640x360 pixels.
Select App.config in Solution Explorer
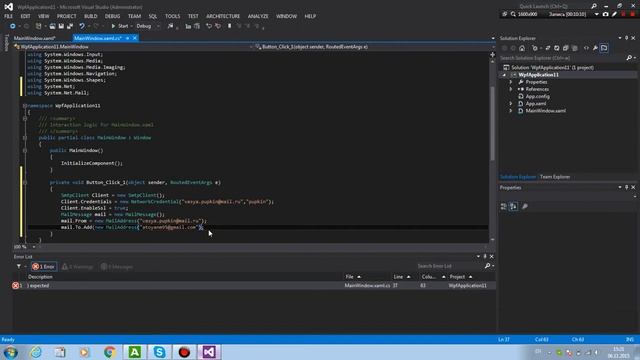(x=538, y=97)
